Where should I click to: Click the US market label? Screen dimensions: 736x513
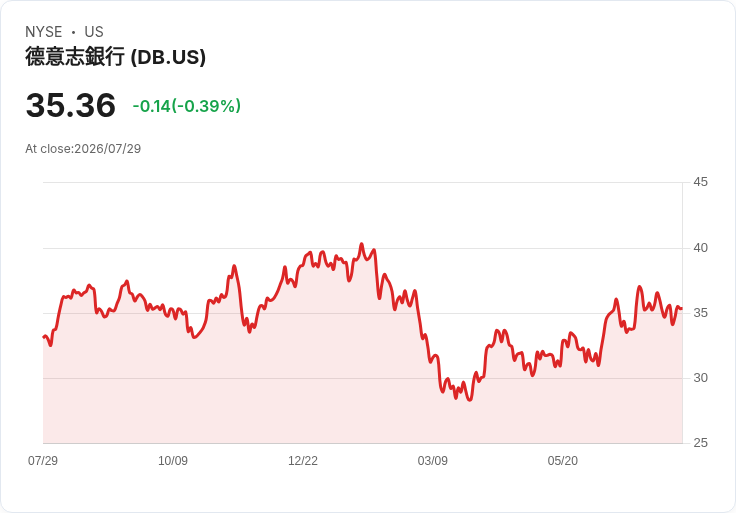pos(94,31)
